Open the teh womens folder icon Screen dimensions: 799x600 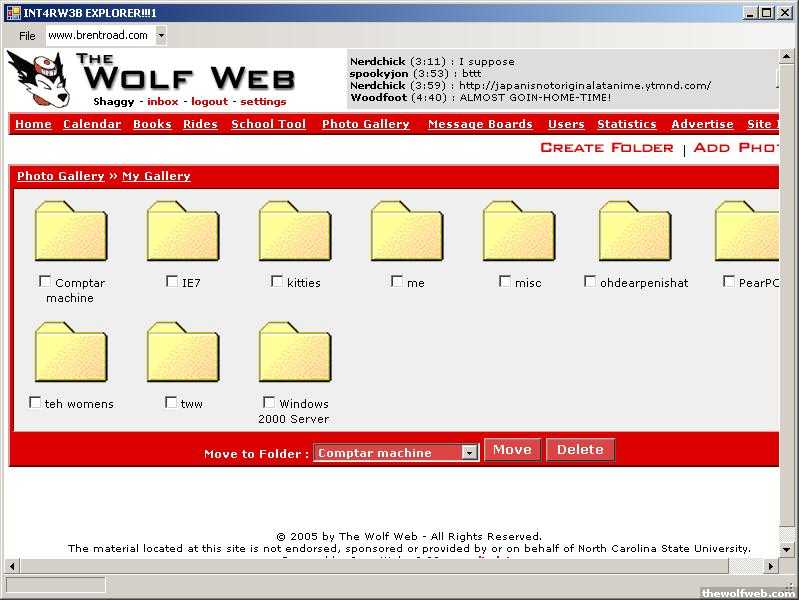click(x=70, y=353)
